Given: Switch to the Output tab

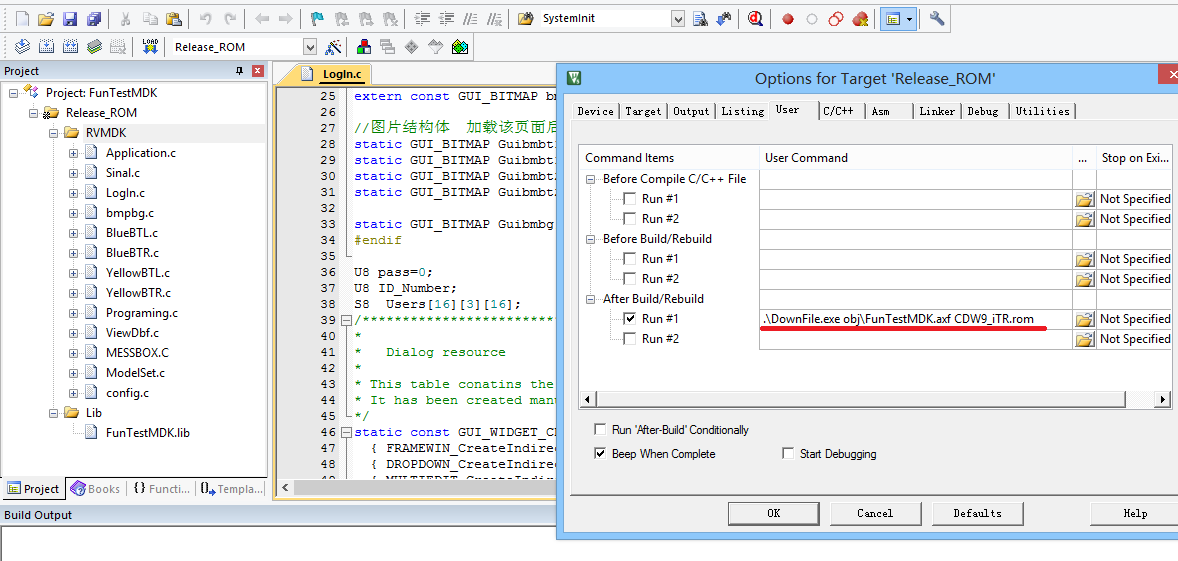Looking at the screenshot, I should 691,111.
